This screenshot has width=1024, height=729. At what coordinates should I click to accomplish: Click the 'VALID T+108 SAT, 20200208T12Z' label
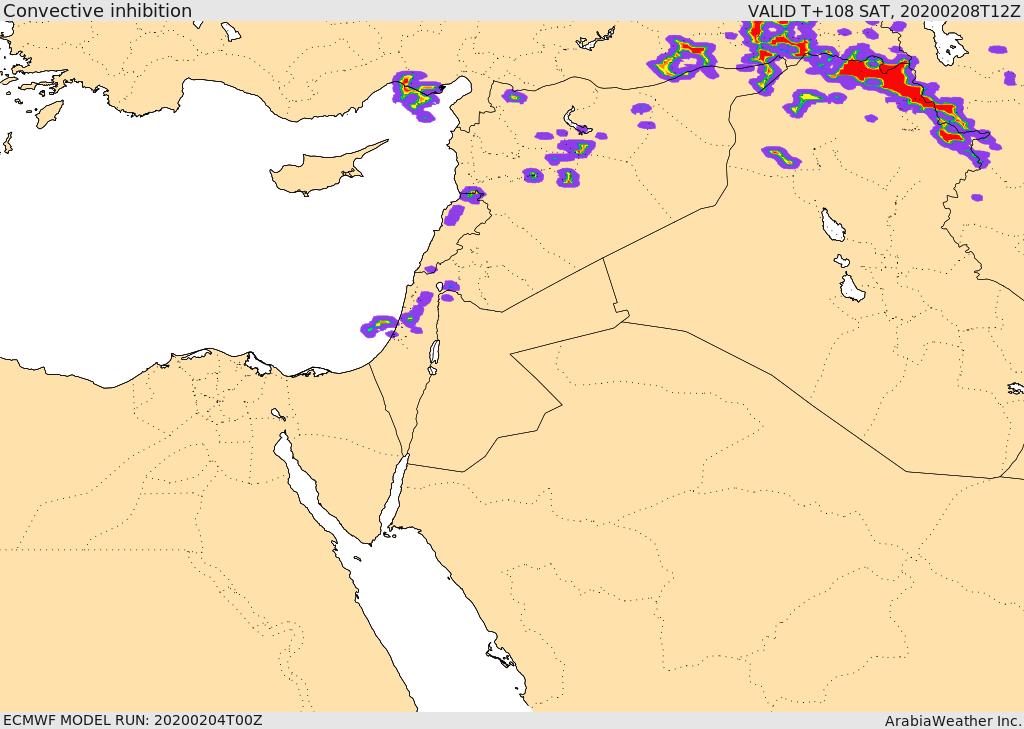[883, 11]
